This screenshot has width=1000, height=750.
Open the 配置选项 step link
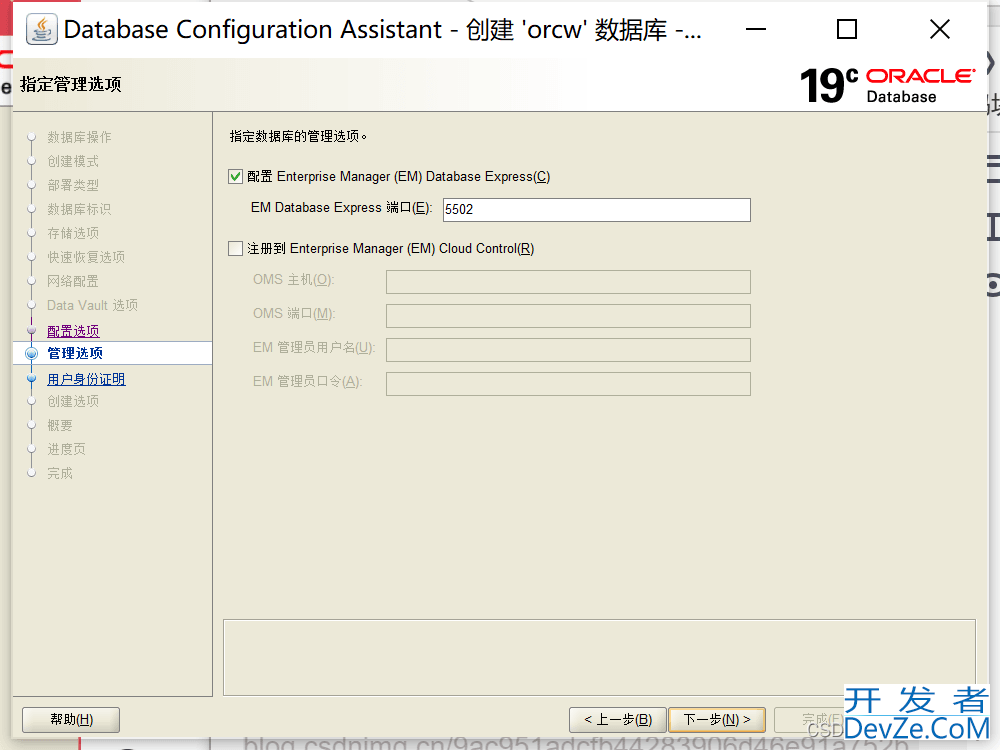point(73,331)
